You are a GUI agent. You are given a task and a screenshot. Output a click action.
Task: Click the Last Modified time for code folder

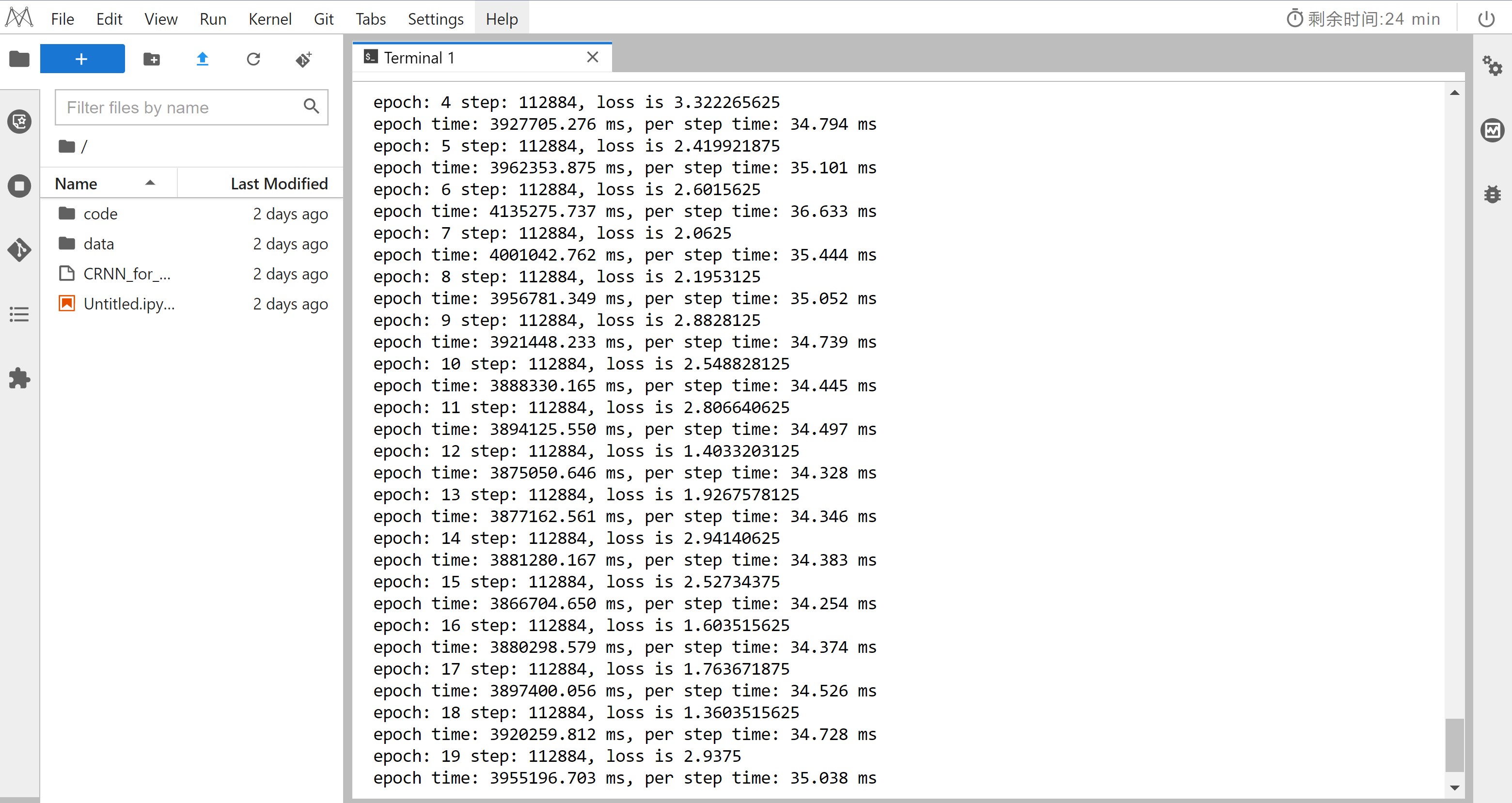pos(291,214)
